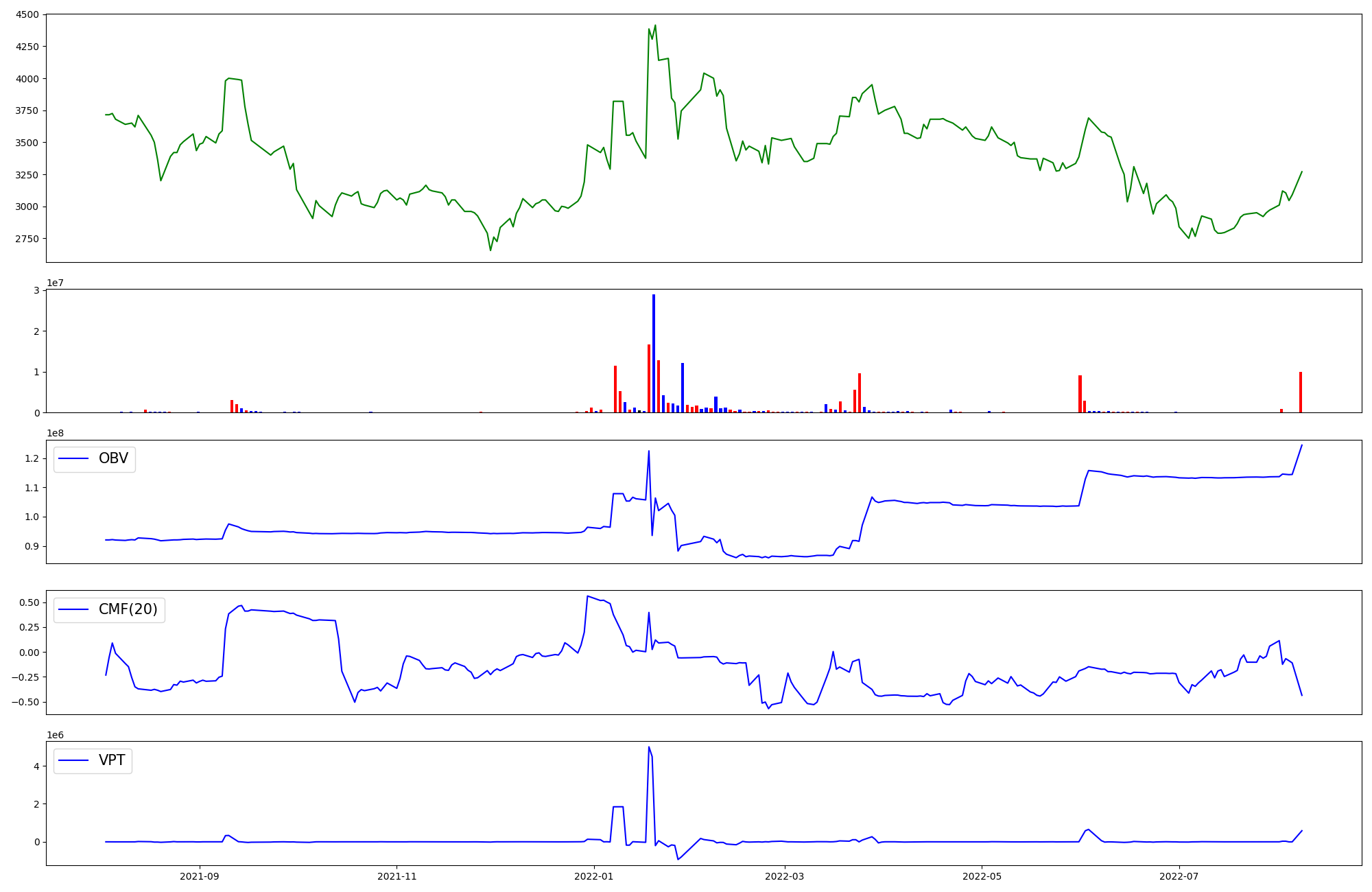Click the OBV legend label
This screenshot has height=892, width=1372.
[x=113, y=458]
